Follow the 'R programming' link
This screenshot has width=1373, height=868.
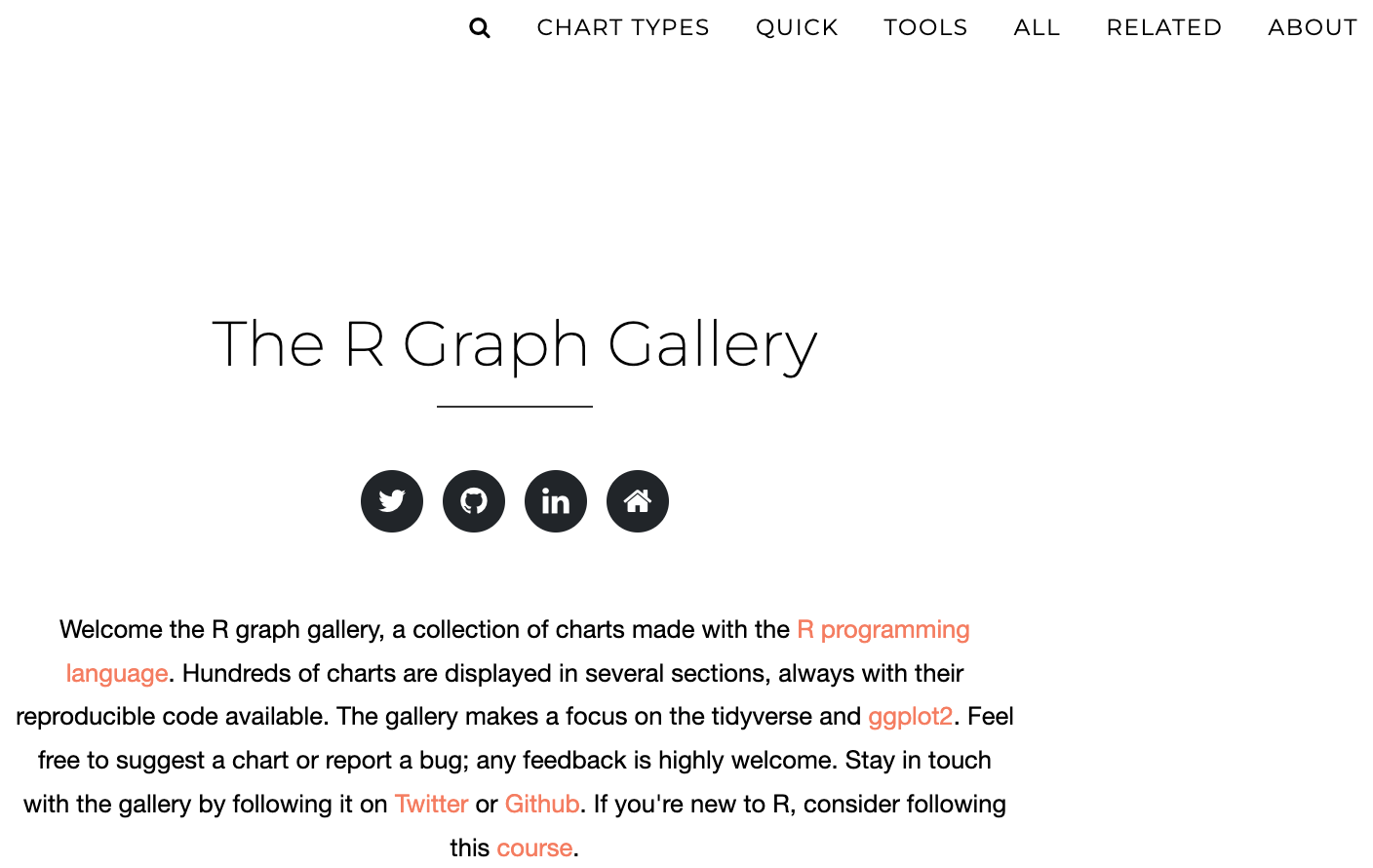[x=883, y=630]
